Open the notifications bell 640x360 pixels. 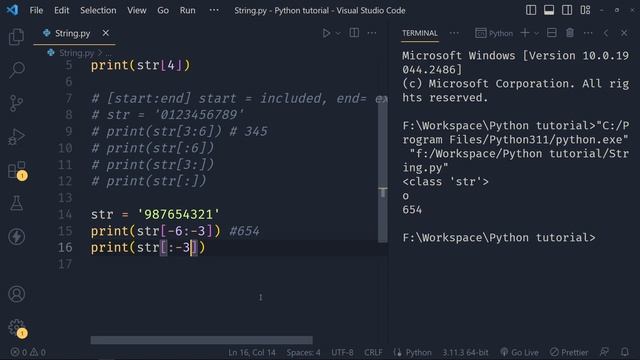click(x=624, y=352)
